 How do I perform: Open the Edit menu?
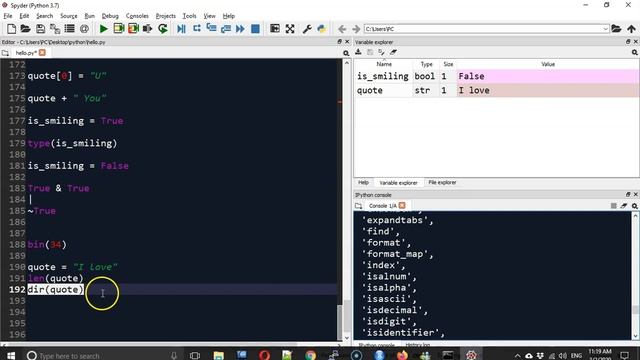(24, 16)
